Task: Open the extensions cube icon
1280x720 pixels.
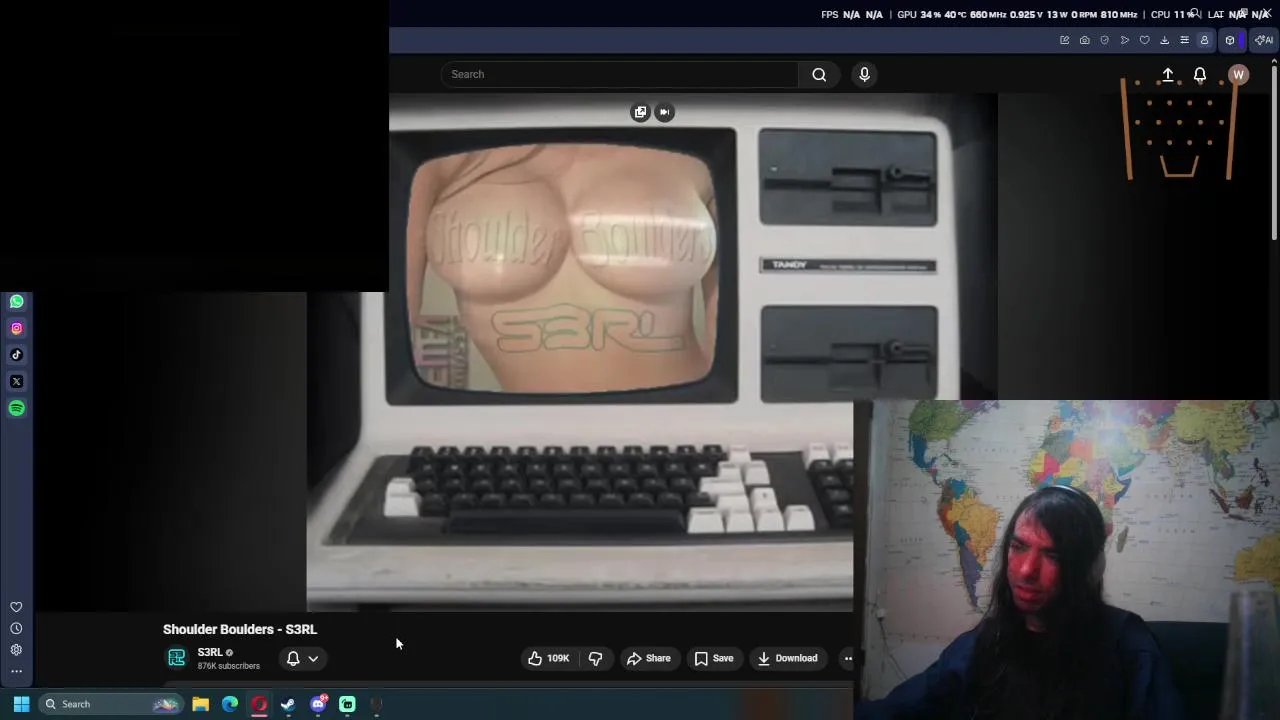Action: [1230, 40]
